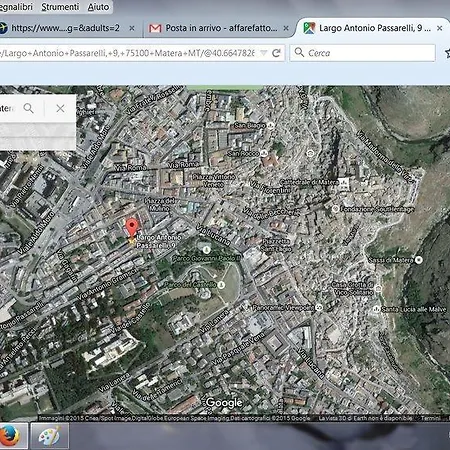450x450 pixels.
Task: Open Paint from the taskbar
Action: pos(49,436)
